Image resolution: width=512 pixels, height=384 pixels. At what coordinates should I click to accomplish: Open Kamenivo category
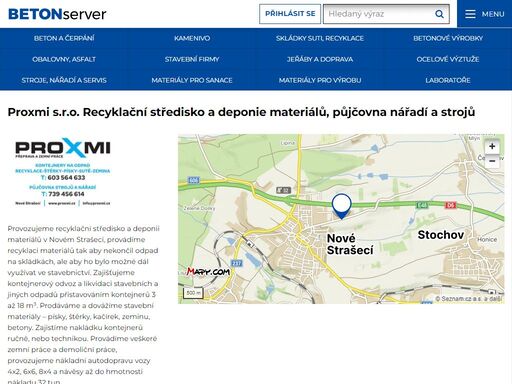pyautogui.click(x=192, y=38)
